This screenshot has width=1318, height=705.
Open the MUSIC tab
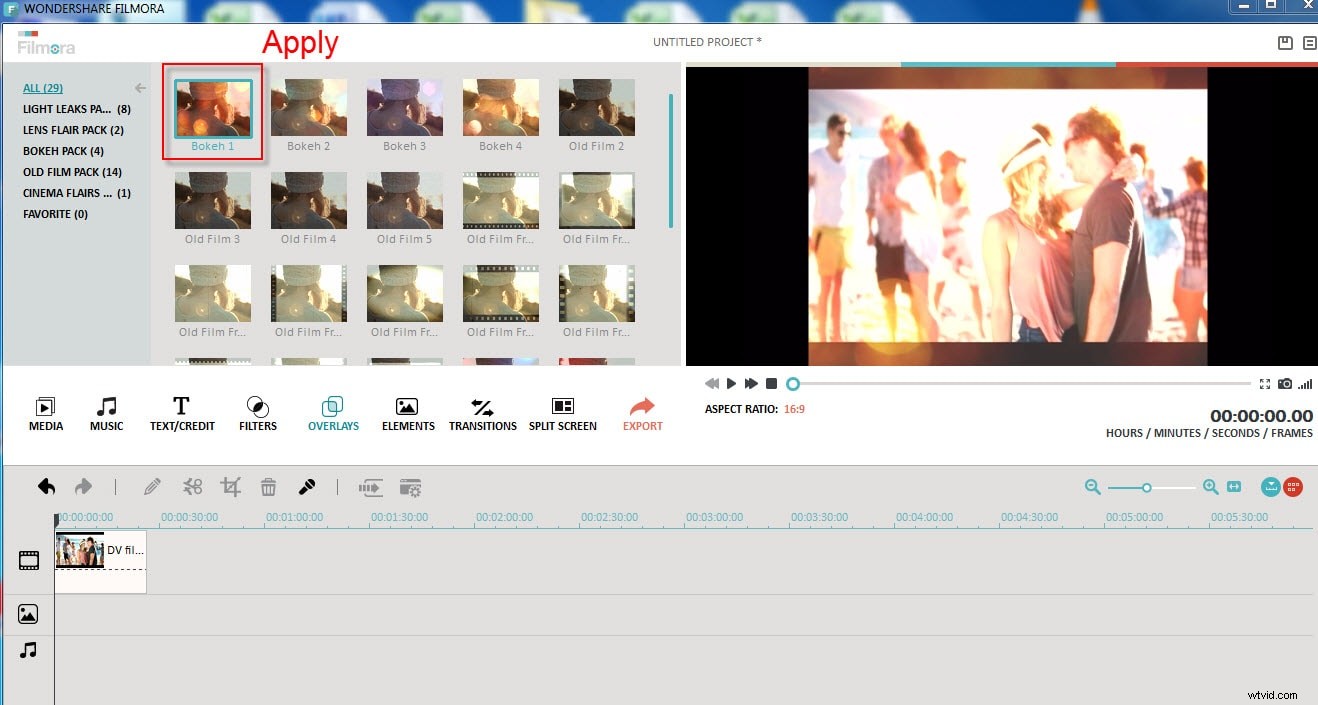(x=106, y=410)
